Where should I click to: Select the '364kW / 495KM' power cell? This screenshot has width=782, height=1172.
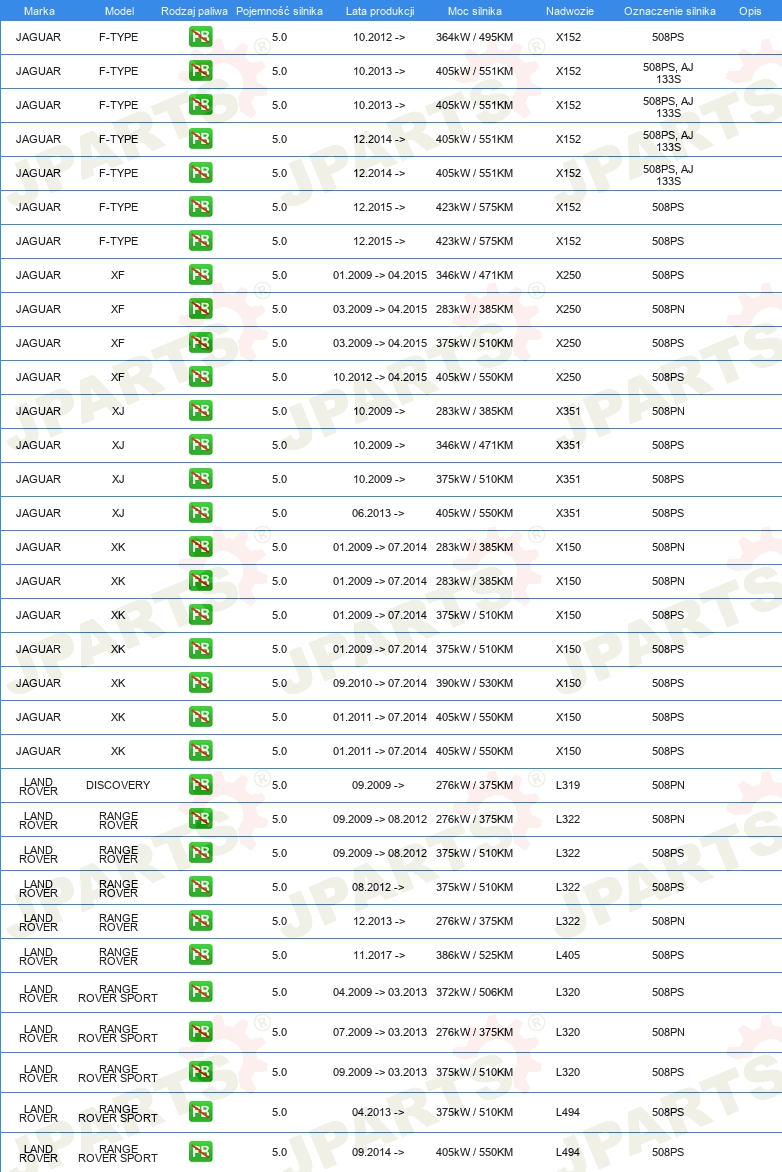pos(475,37)
